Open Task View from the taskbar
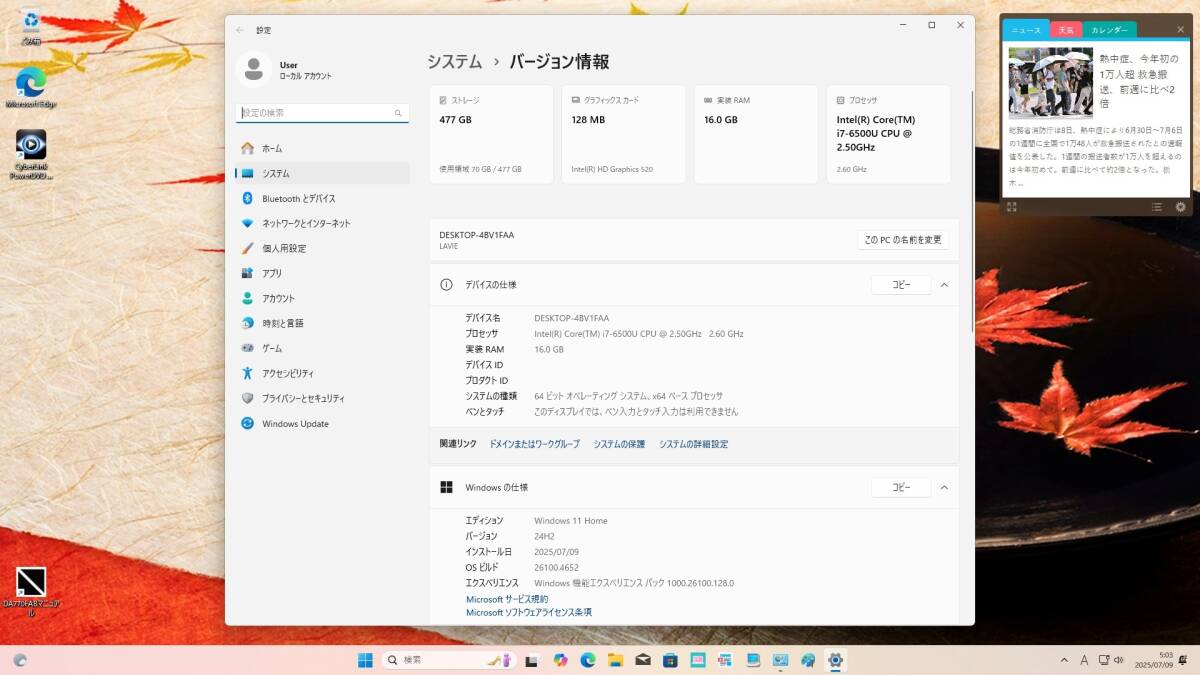This screenshot has width=1200, height=675. pos(532,660)
